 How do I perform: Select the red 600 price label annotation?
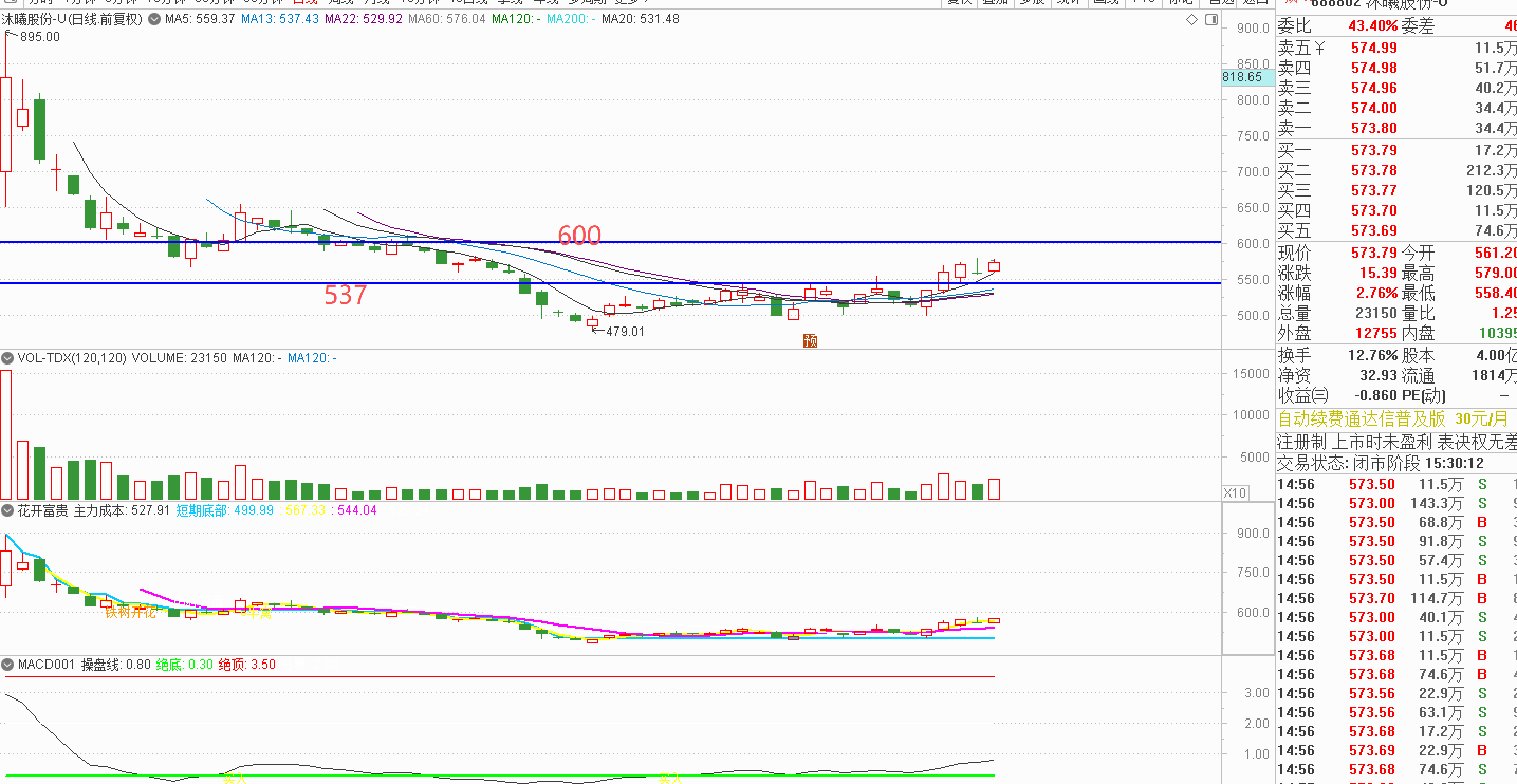579,235
